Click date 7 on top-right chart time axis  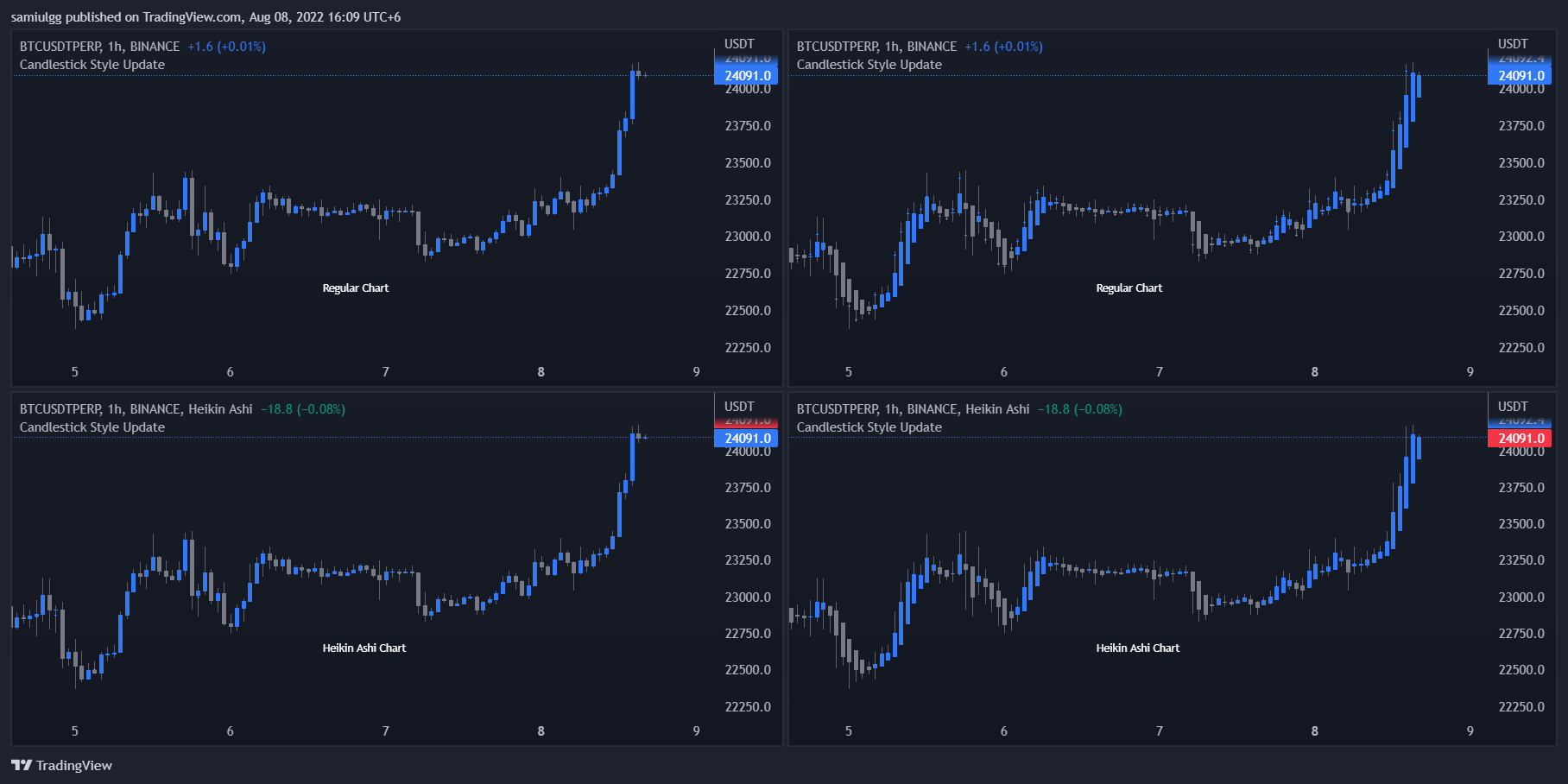(1160, 372)
